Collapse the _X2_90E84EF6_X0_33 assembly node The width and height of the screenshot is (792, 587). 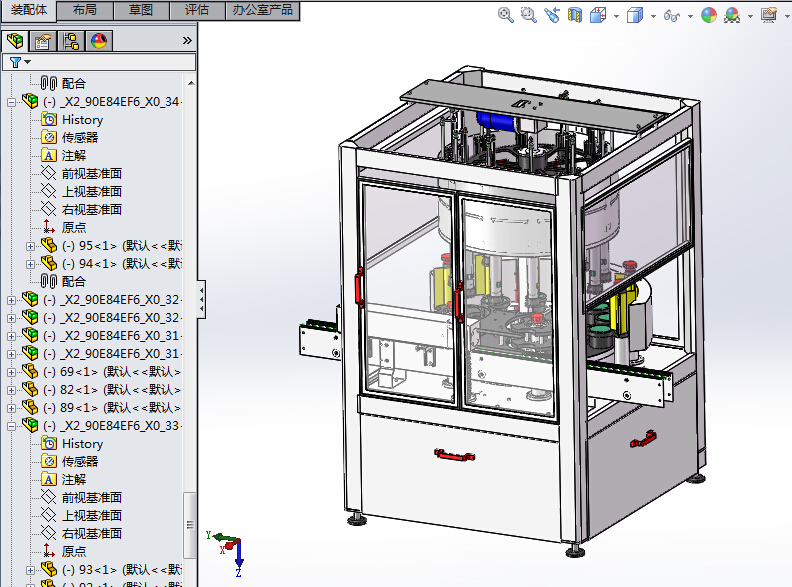12,426
